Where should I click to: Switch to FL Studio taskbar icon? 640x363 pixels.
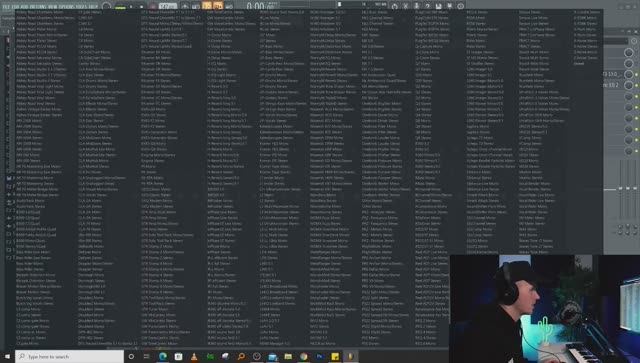coord(350,356)
